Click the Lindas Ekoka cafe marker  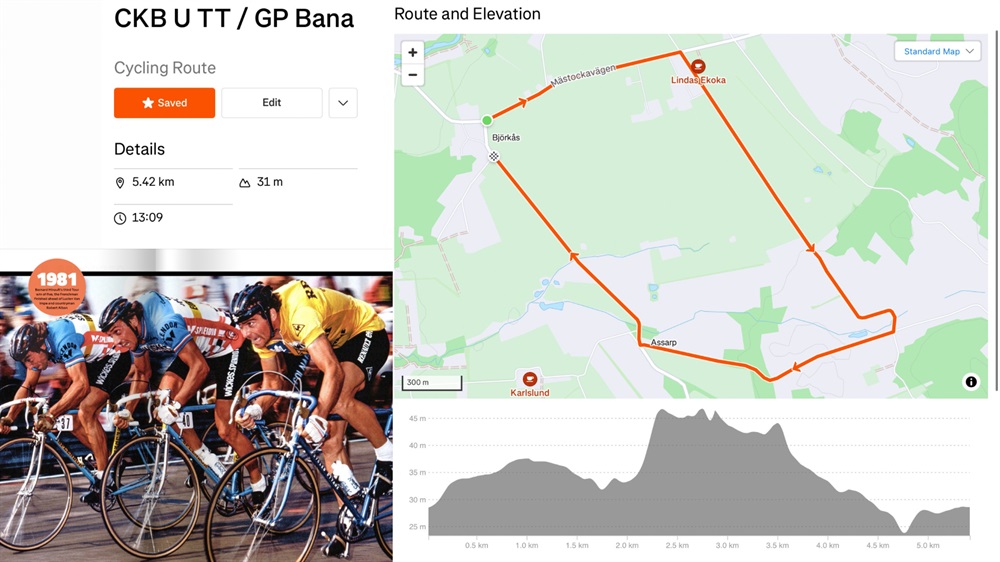[x=698, y=66]
